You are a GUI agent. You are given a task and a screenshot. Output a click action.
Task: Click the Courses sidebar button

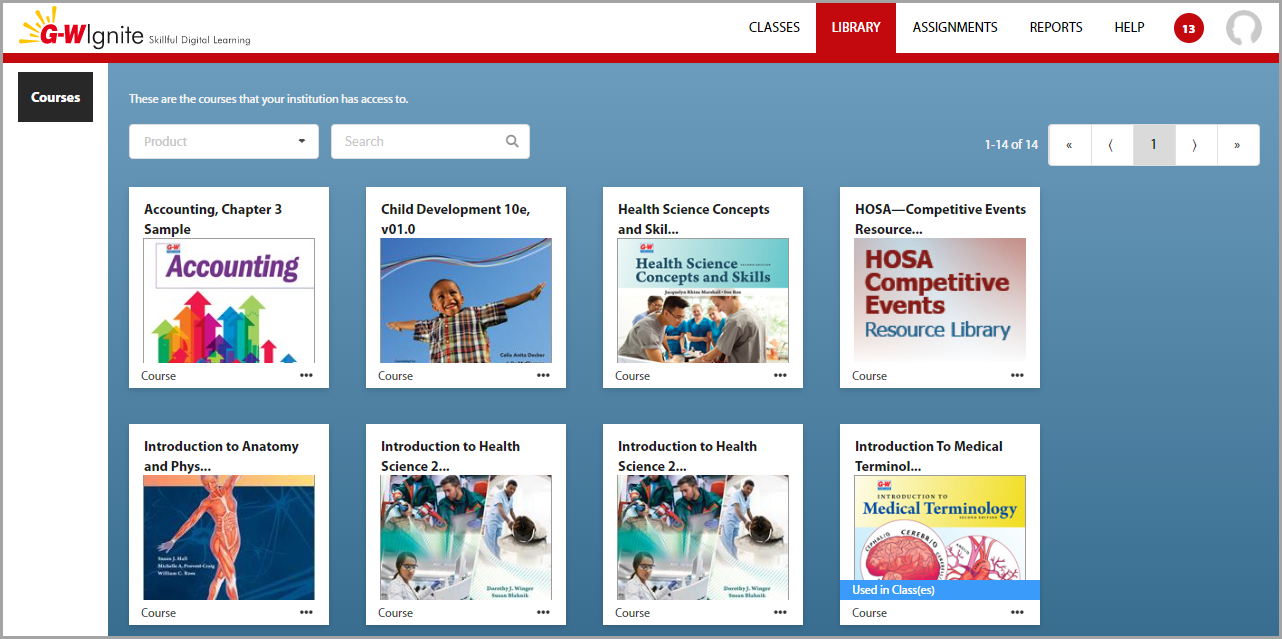pos(55,97)
